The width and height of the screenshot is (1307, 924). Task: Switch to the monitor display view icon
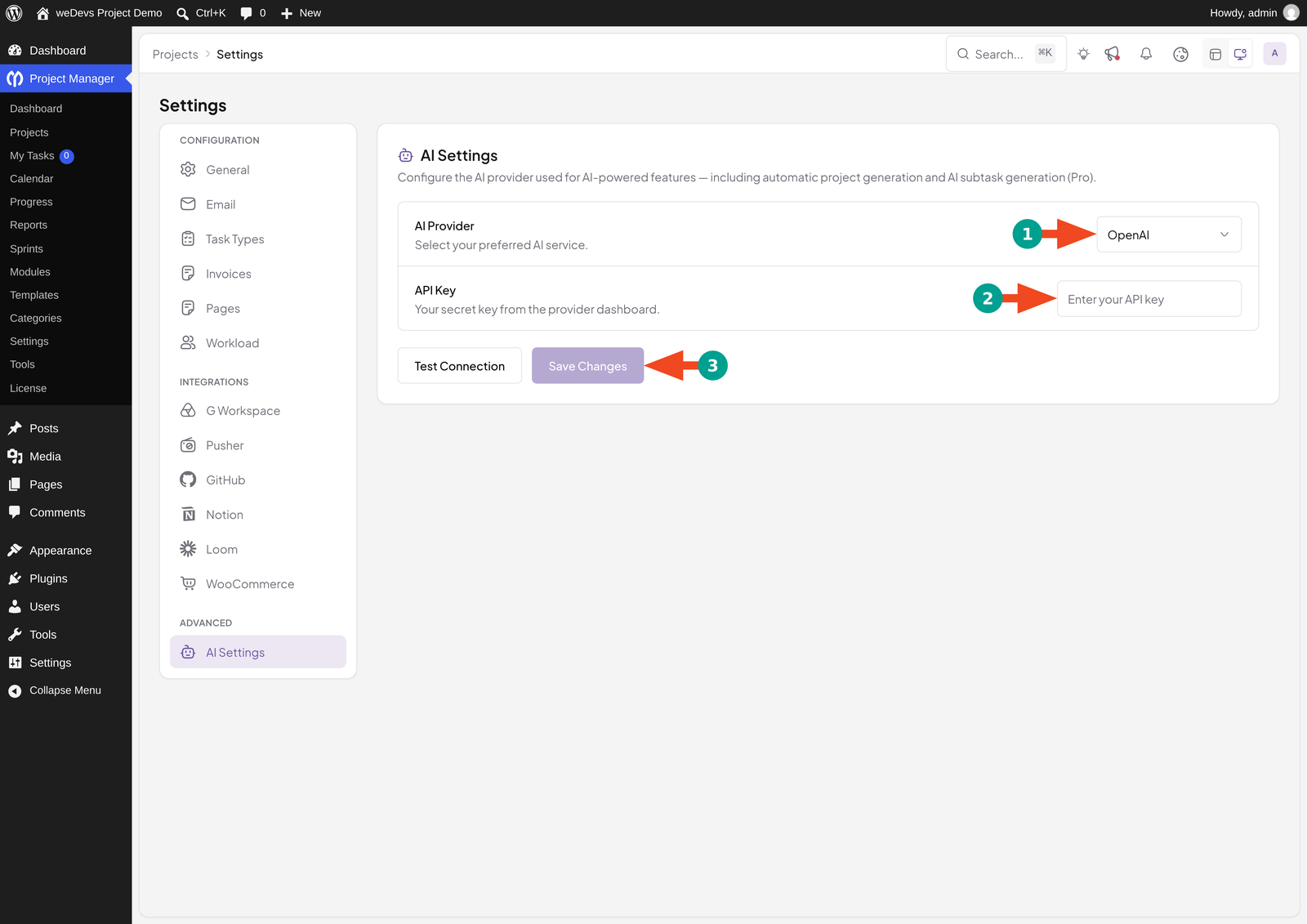[1240, 54]
